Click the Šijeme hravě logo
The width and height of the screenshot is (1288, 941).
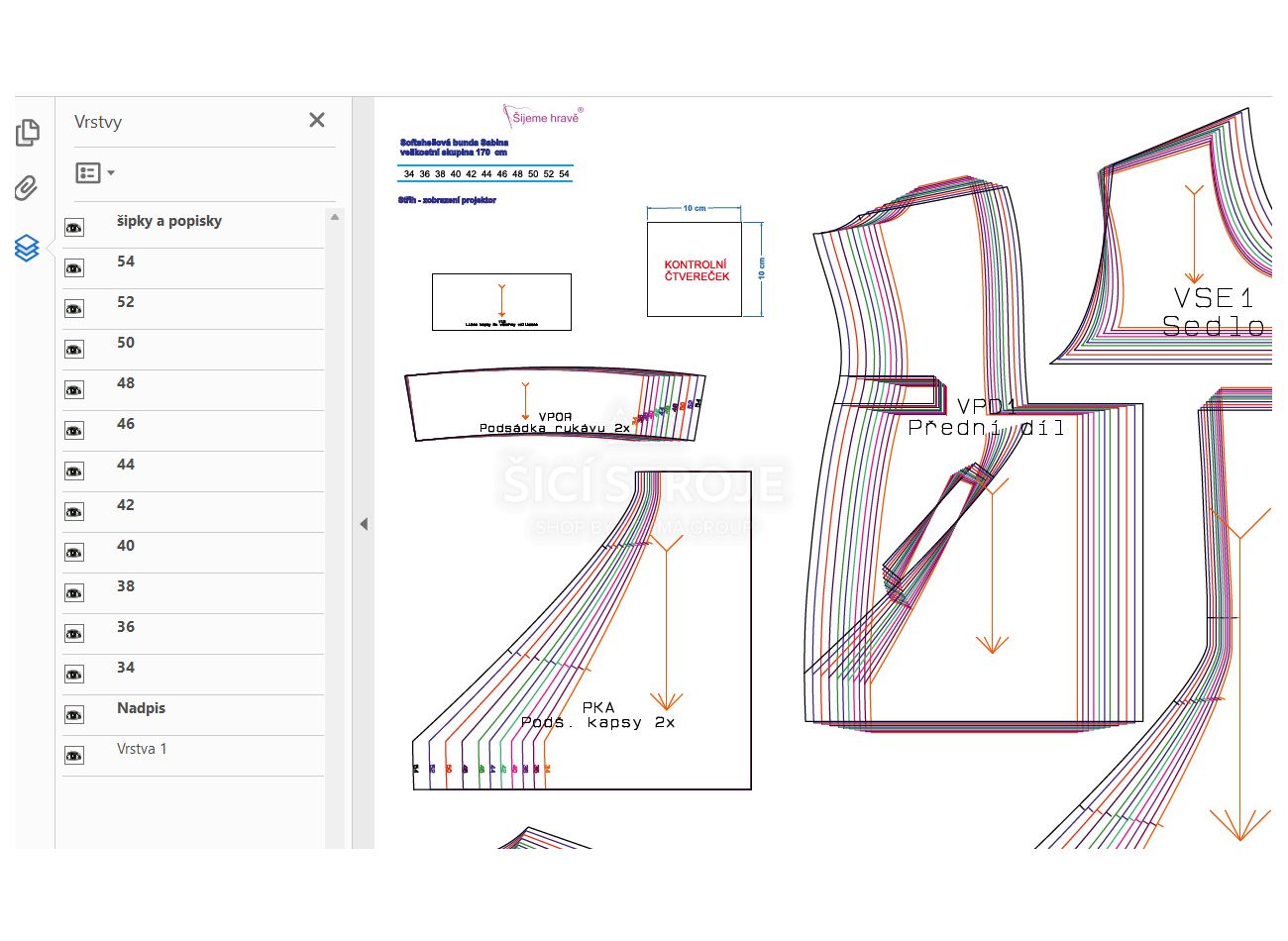pos(543,117)
